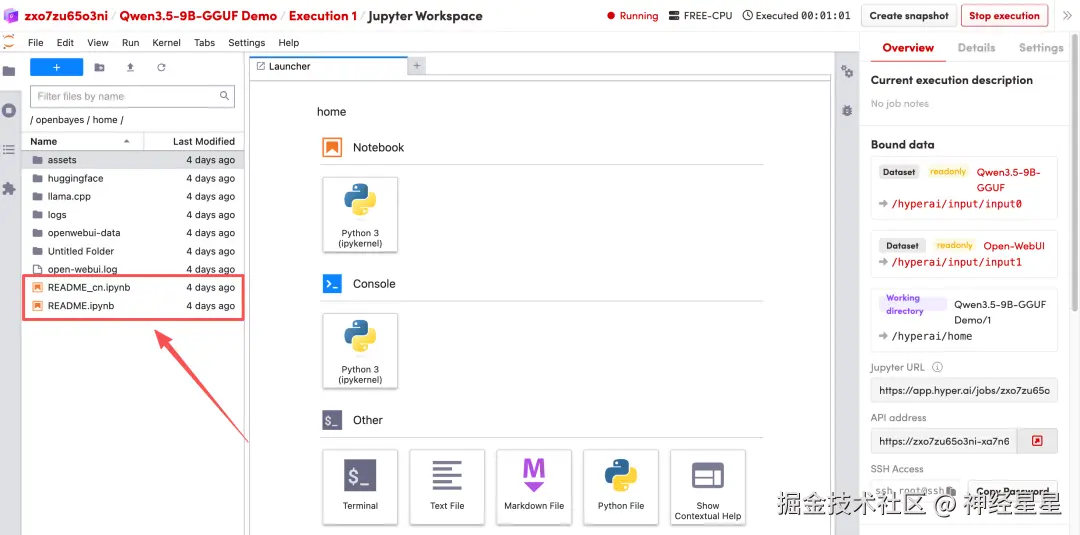Open the Property Inspector gears icon
The width and height of the screenshot is (1080, 535).
click(847, 72)
